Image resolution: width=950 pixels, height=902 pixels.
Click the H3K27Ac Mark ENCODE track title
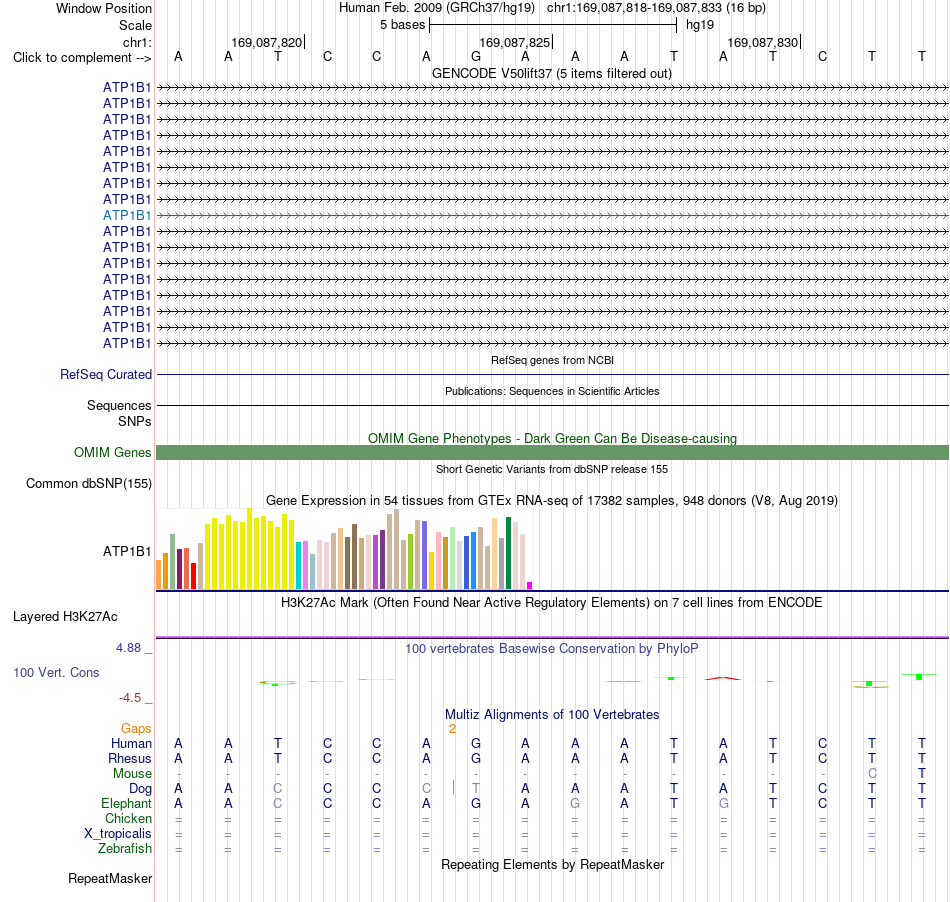pos(552,603)
